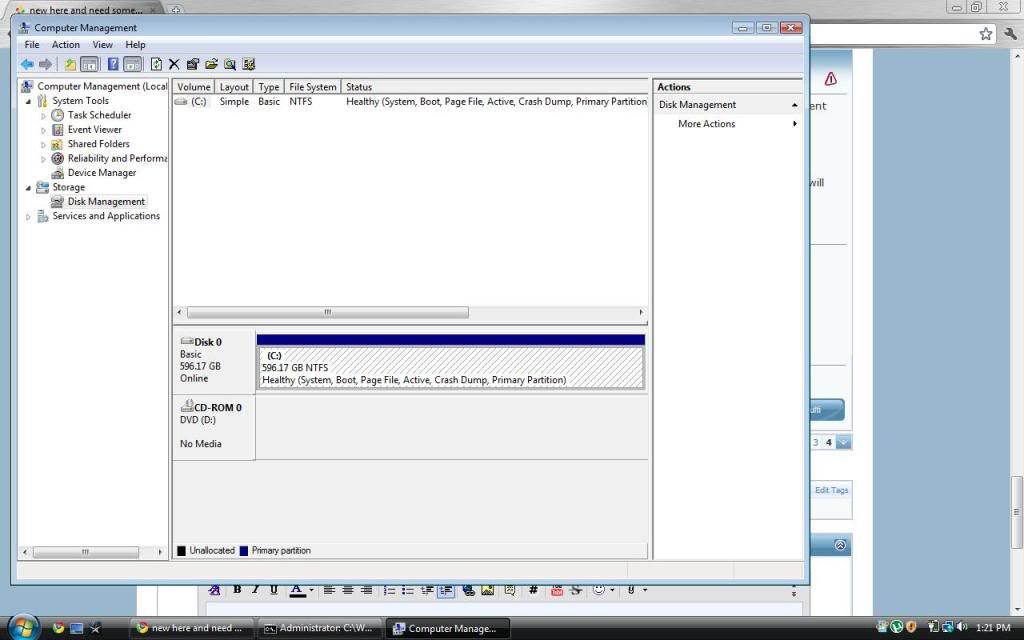Image resolution: width=1024 pixels, height=640 pixels.
Task: Click Computer Management taskbar button
Action: coord(447,628)
